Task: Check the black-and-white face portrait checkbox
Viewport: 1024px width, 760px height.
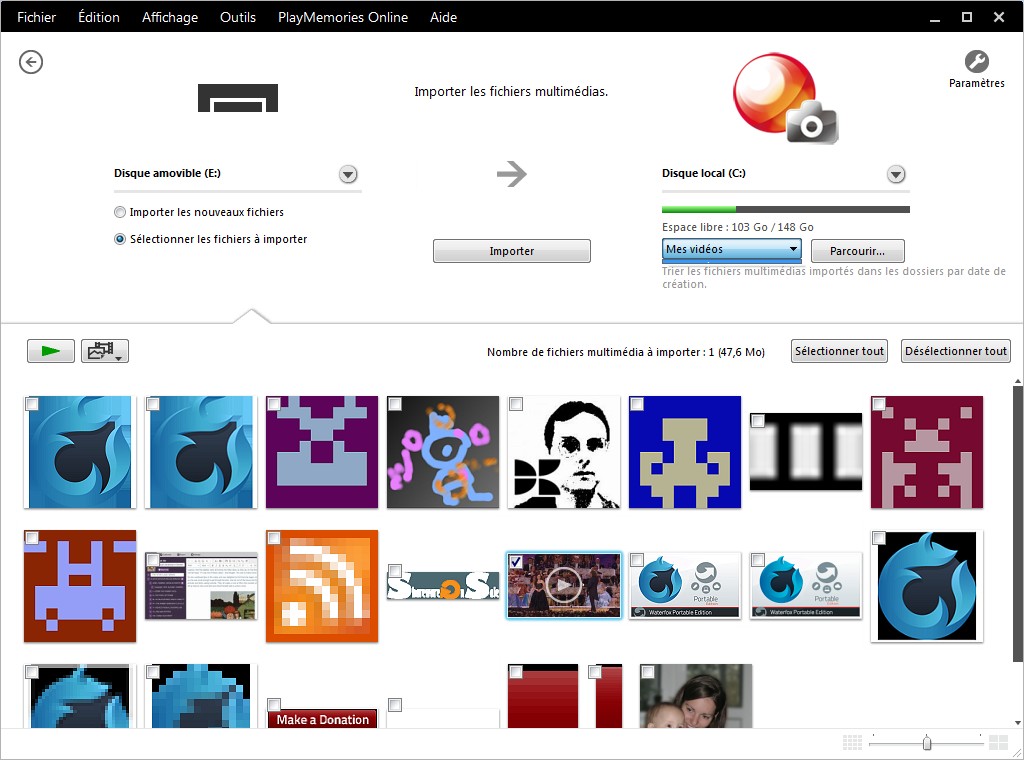Action: [x=515, y=404]
